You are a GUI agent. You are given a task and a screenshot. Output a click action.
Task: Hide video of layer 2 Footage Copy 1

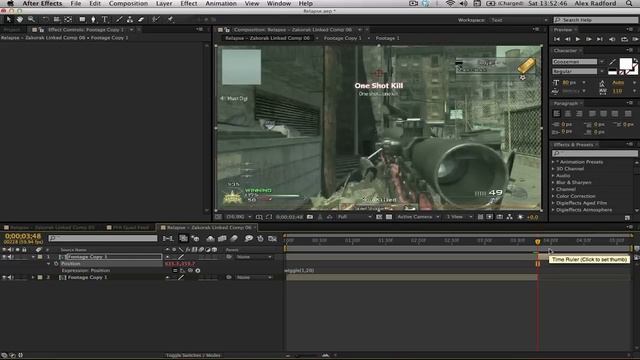[4, 277]
